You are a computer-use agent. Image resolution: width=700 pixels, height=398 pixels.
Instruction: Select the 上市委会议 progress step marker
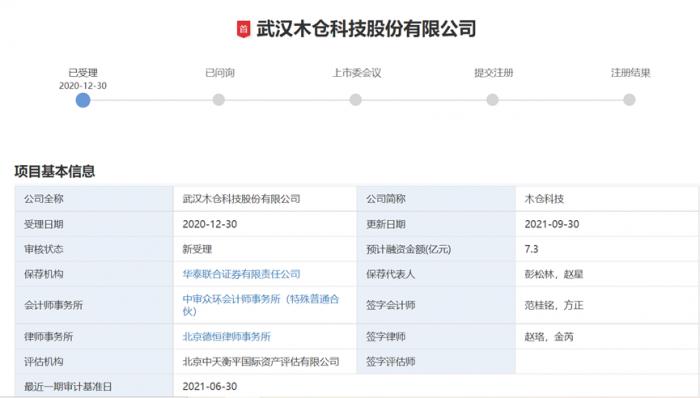point(355,100)
